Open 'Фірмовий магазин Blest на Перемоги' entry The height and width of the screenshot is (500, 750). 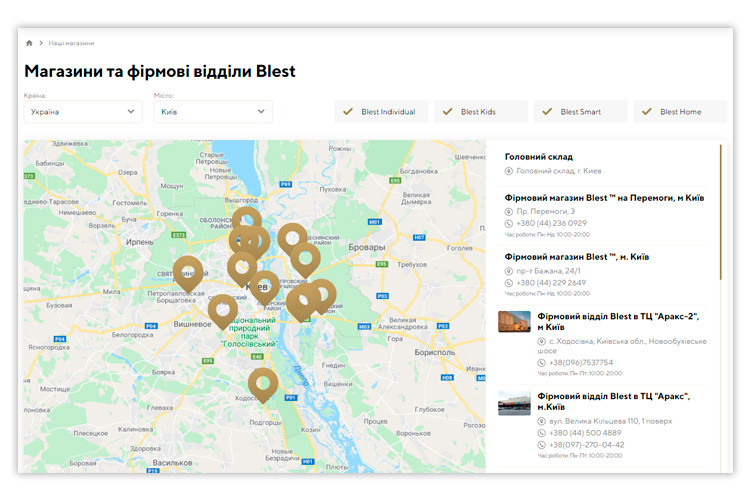(x=604, y=198)
